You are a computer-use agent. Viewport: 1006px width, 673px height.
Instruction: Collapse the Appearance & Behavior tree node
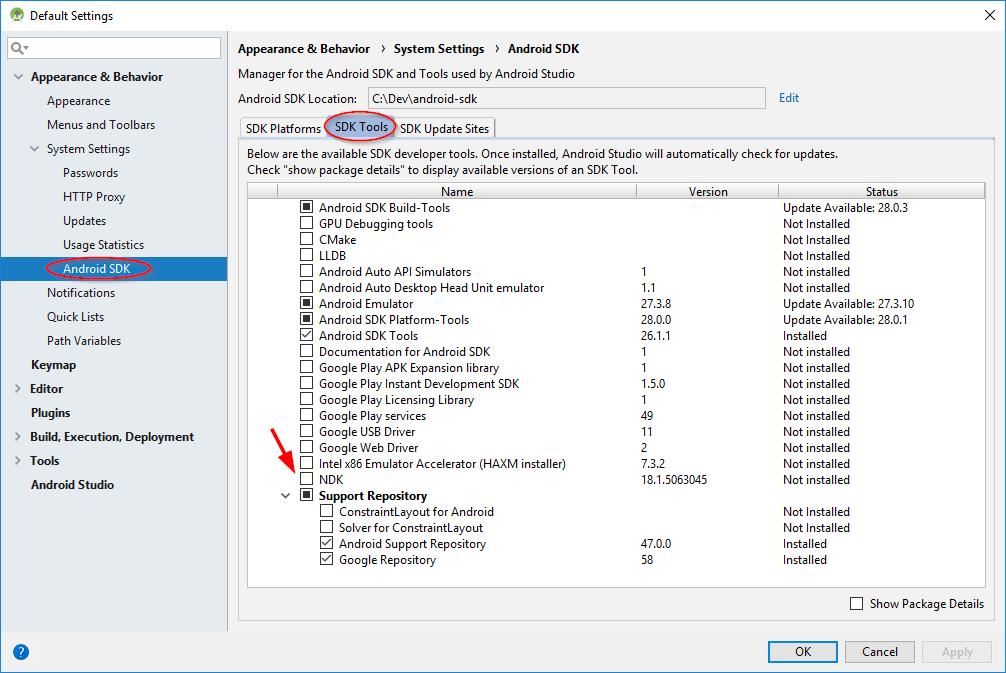[x=18, y=76]
